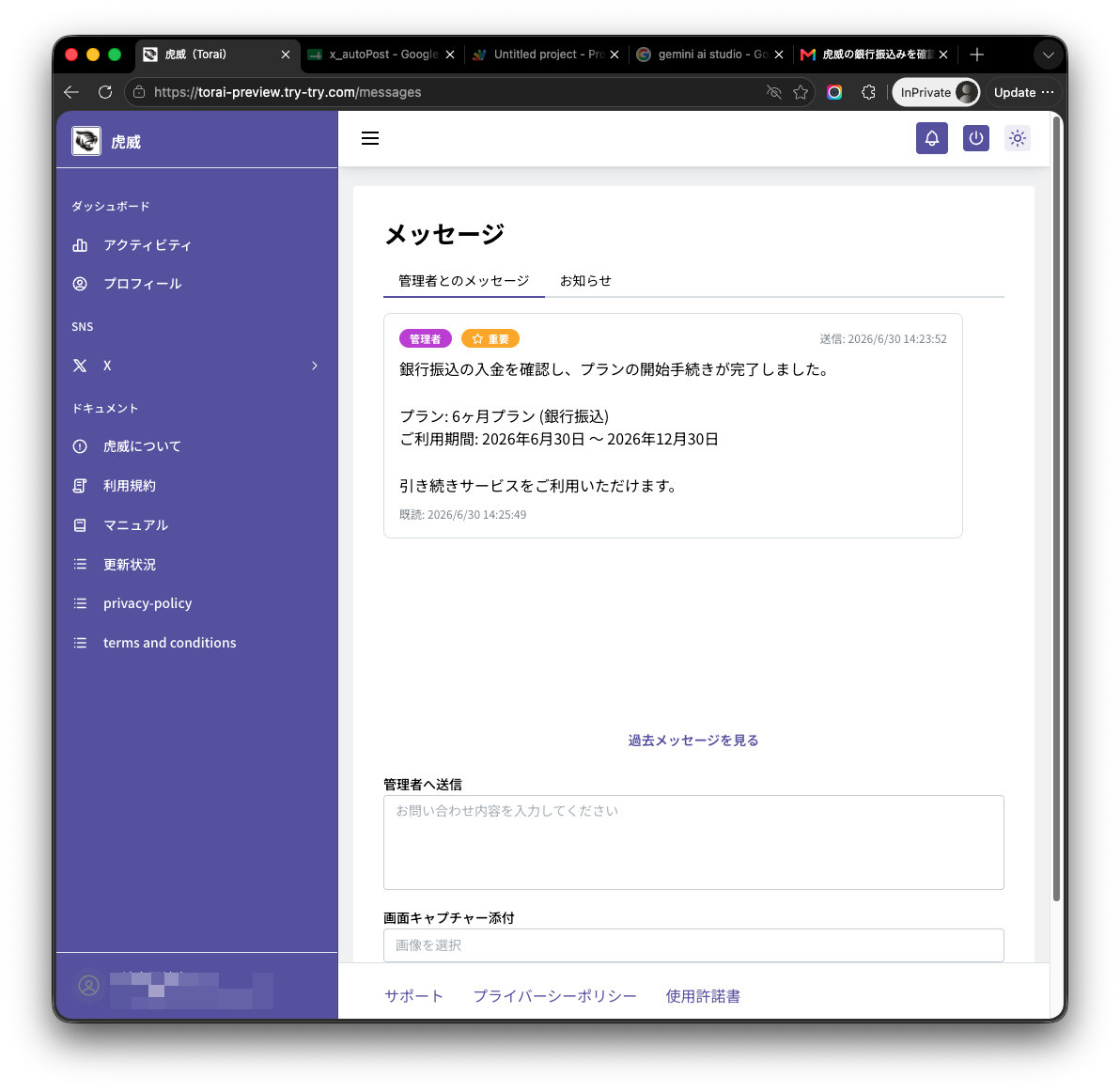
Task: Open 使用許諾書 footer link
Action: pyautogui.click(x=702, y=996)
